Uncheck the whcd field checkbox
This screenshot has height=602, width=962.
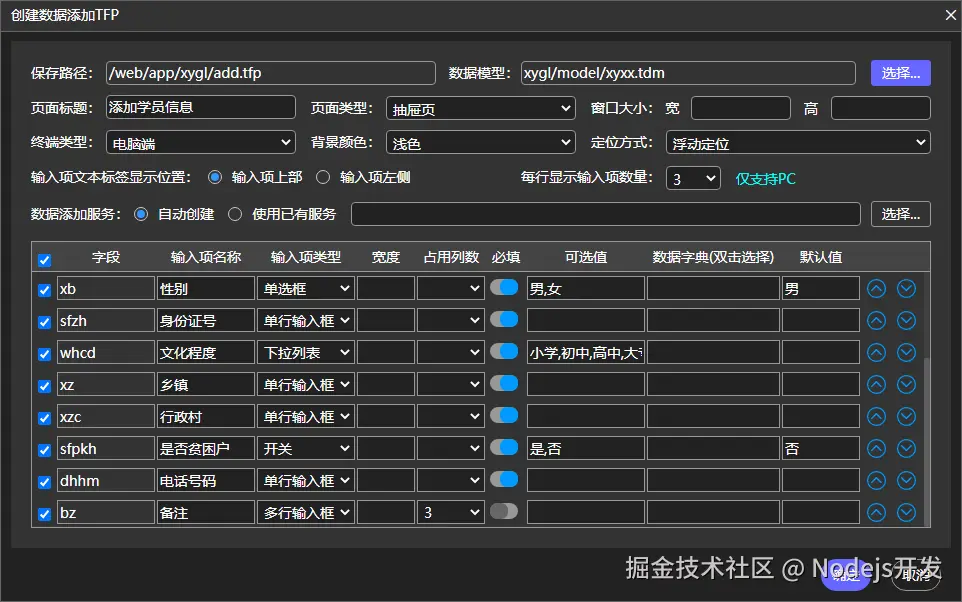click(44, 354)
